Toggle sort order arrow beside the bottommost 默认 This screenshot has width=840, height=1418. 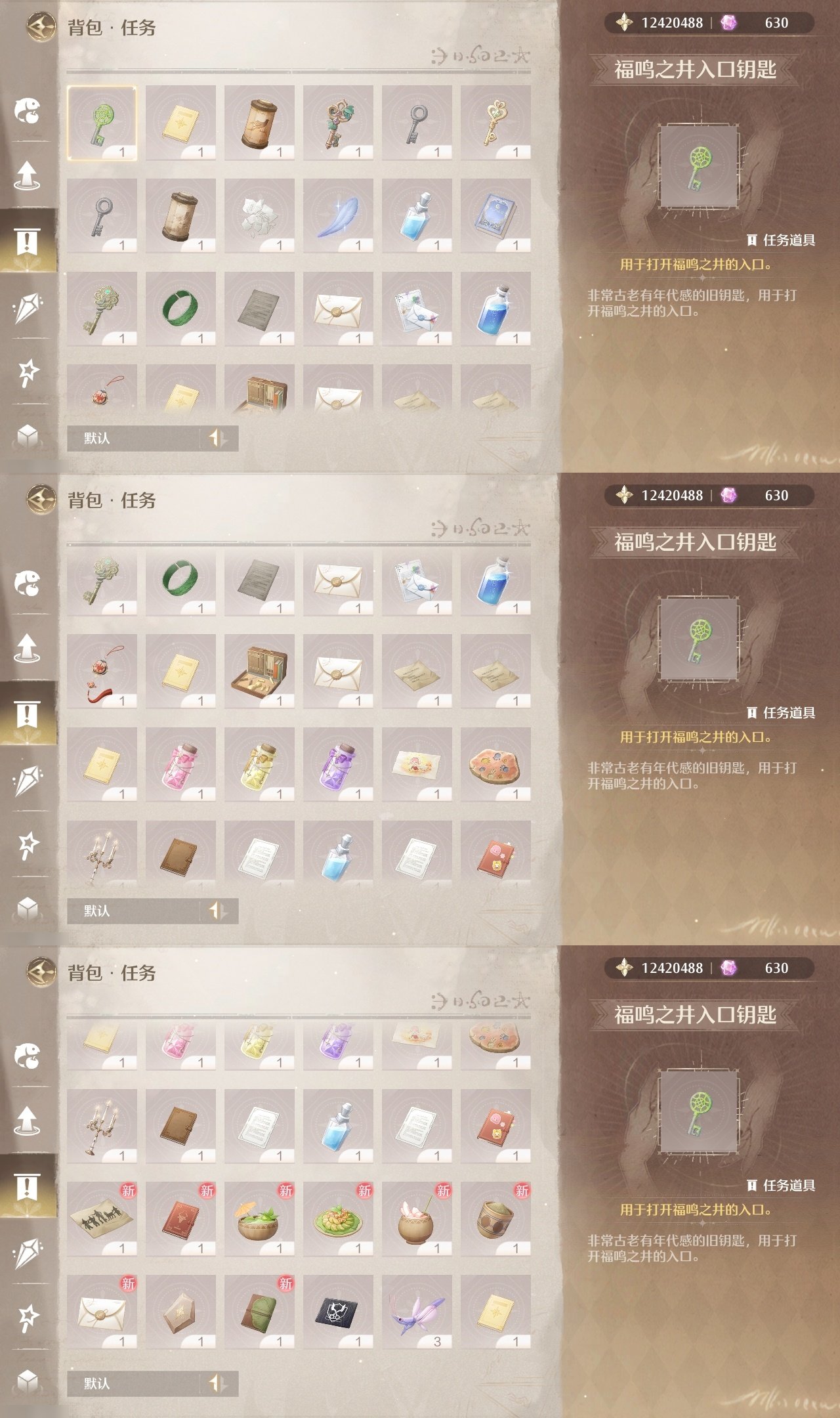pyautogui.click(x=218, y=1383)
